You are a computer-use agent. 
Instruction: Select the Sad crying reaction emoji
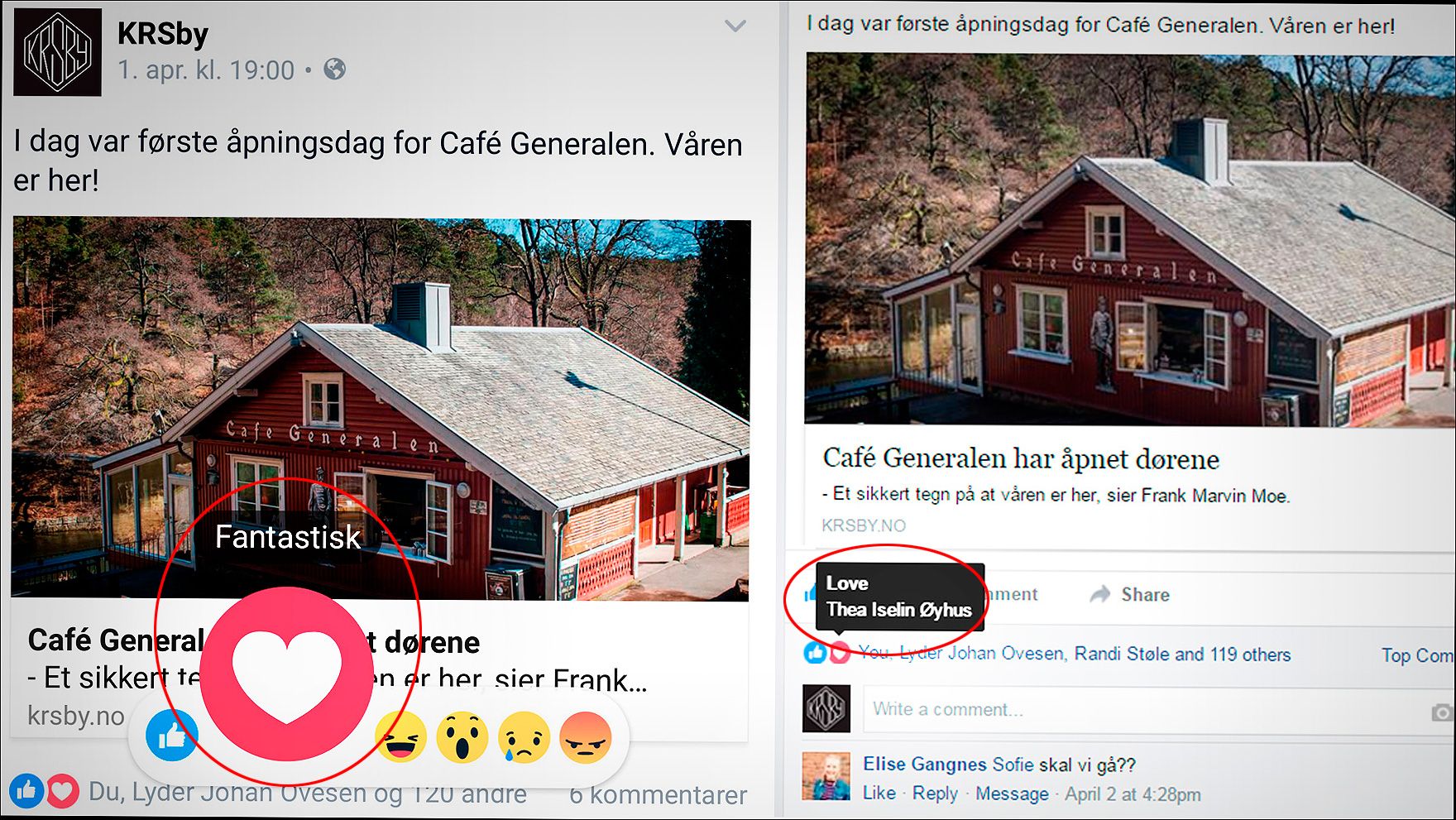pos(524,736)
